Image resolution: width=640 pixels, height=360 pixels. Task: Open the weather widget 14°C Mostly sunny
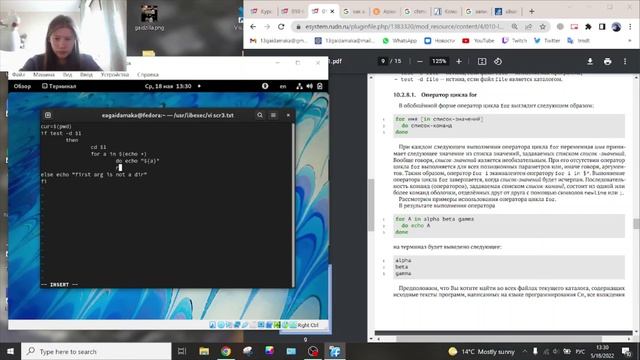[482, 351]
